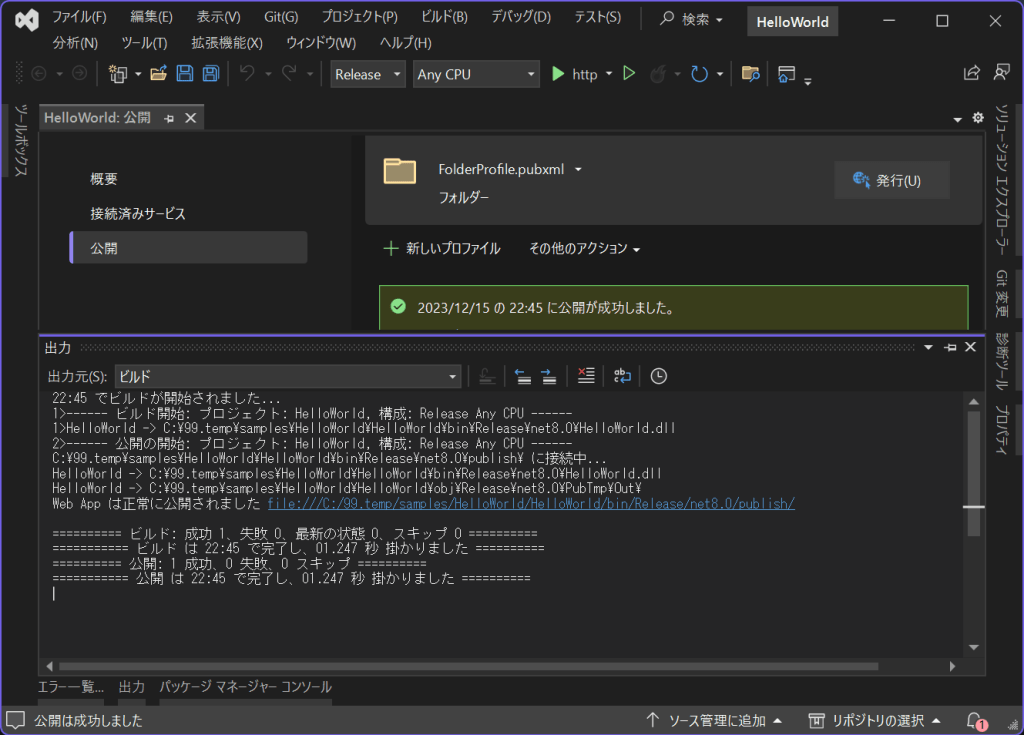Click the output panel horizontal scrollbar
1024x735 pixels.
pos(468,665)
